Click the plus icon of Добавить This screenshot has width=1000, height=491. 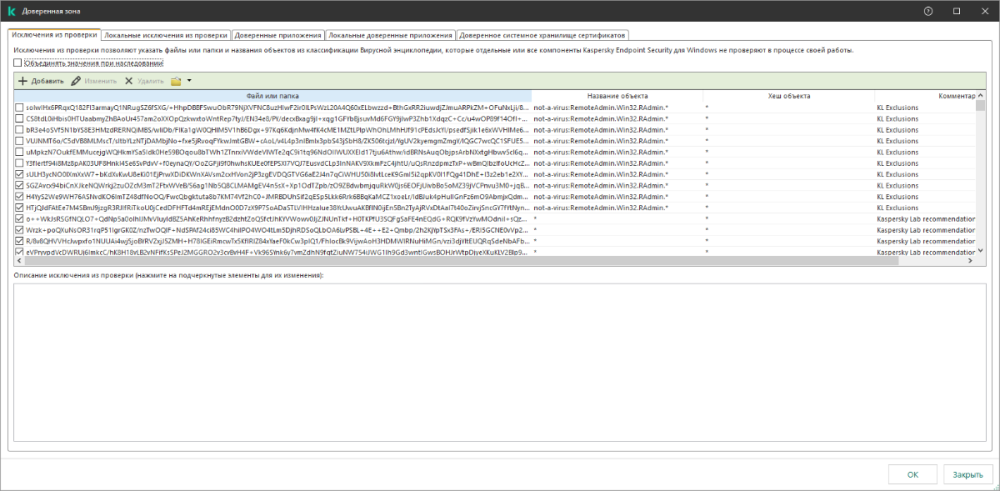[x=22, y=82]
